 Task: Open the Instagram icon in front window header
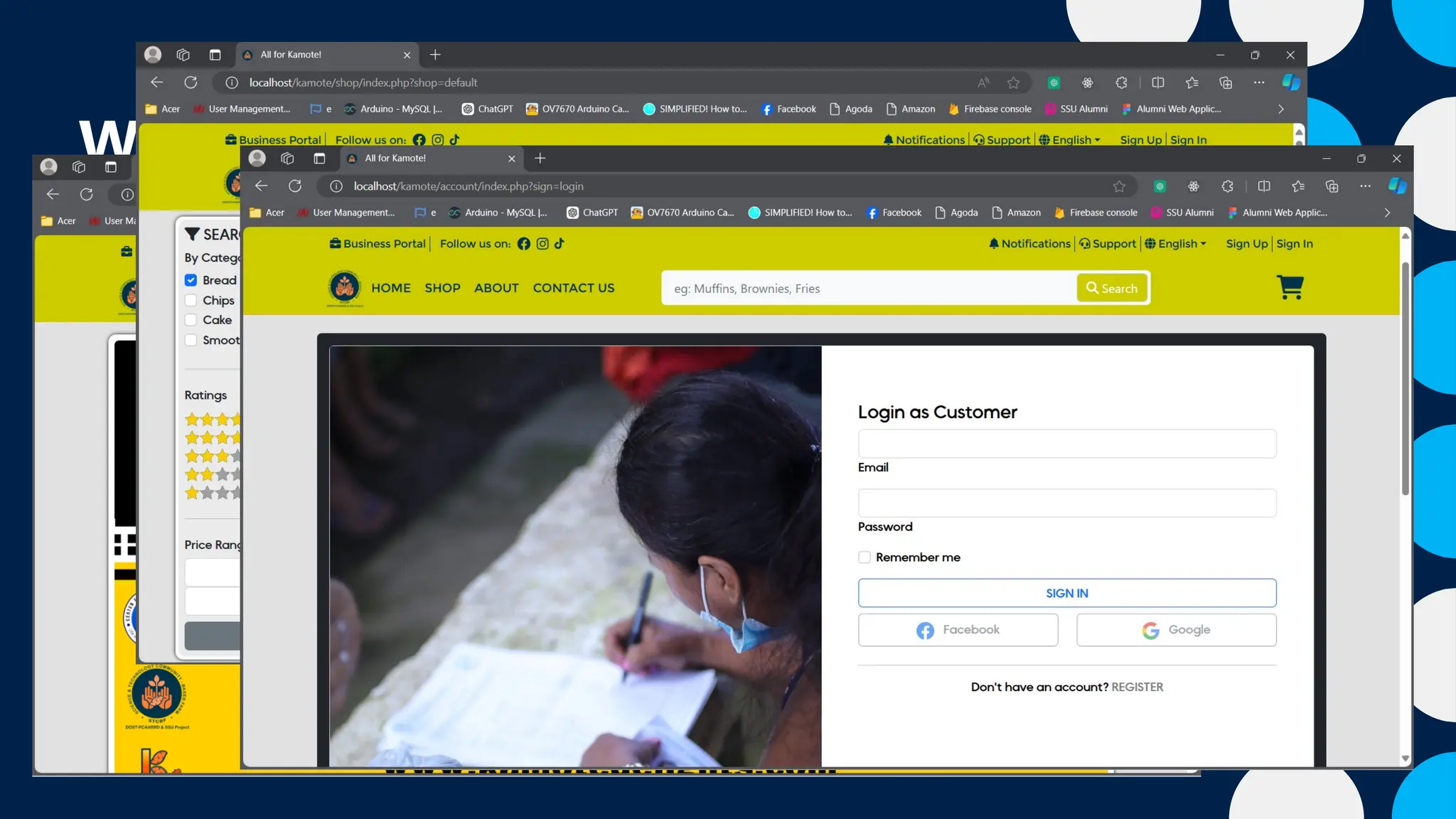point(542,244)
